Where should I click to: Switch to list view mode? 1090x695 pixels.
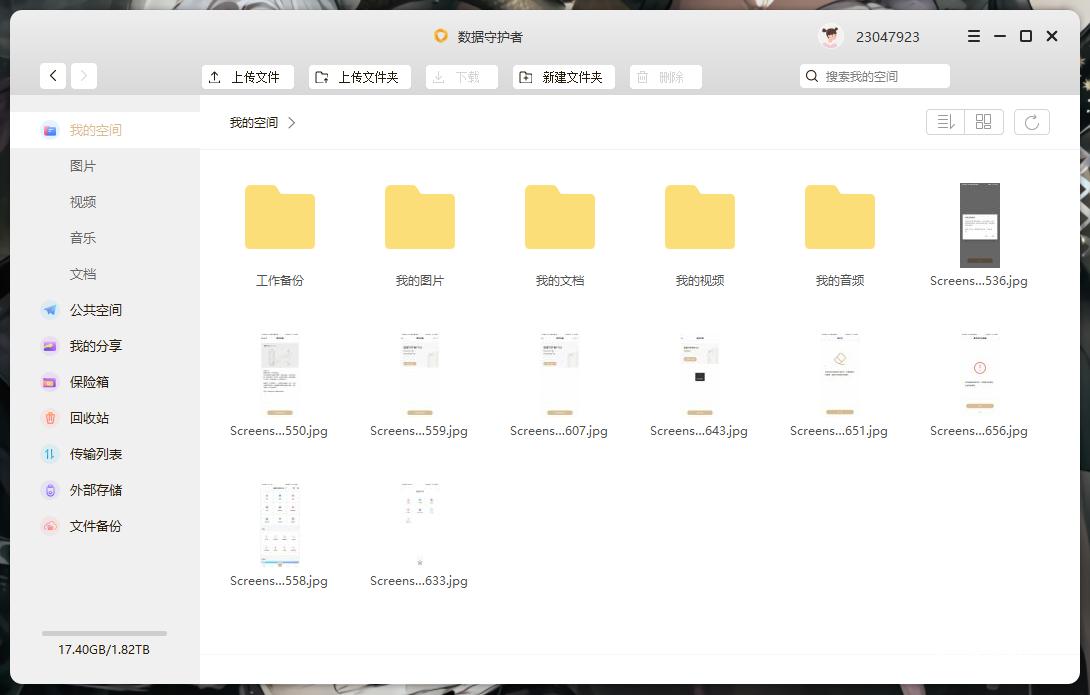pos(945,121)
